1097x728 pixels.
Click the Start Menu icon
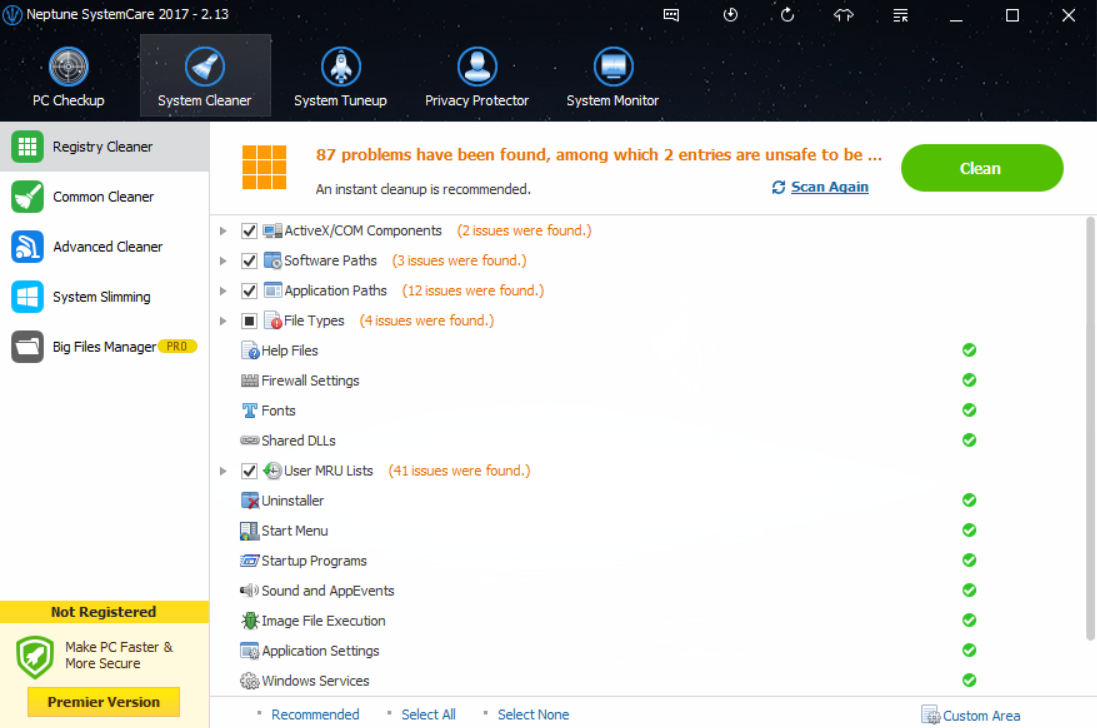pos(249,531)
